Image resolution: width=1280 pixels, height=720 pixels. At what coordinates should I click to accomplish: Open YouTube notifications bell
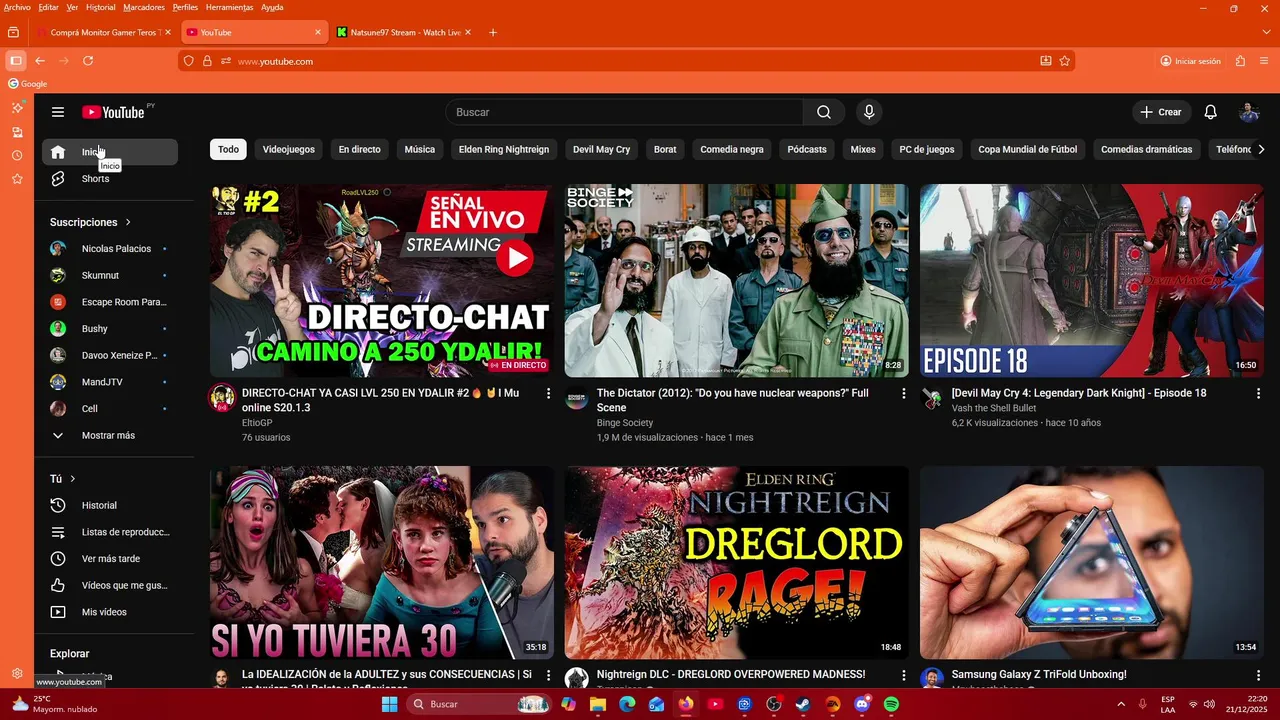tap(1210, 112)
